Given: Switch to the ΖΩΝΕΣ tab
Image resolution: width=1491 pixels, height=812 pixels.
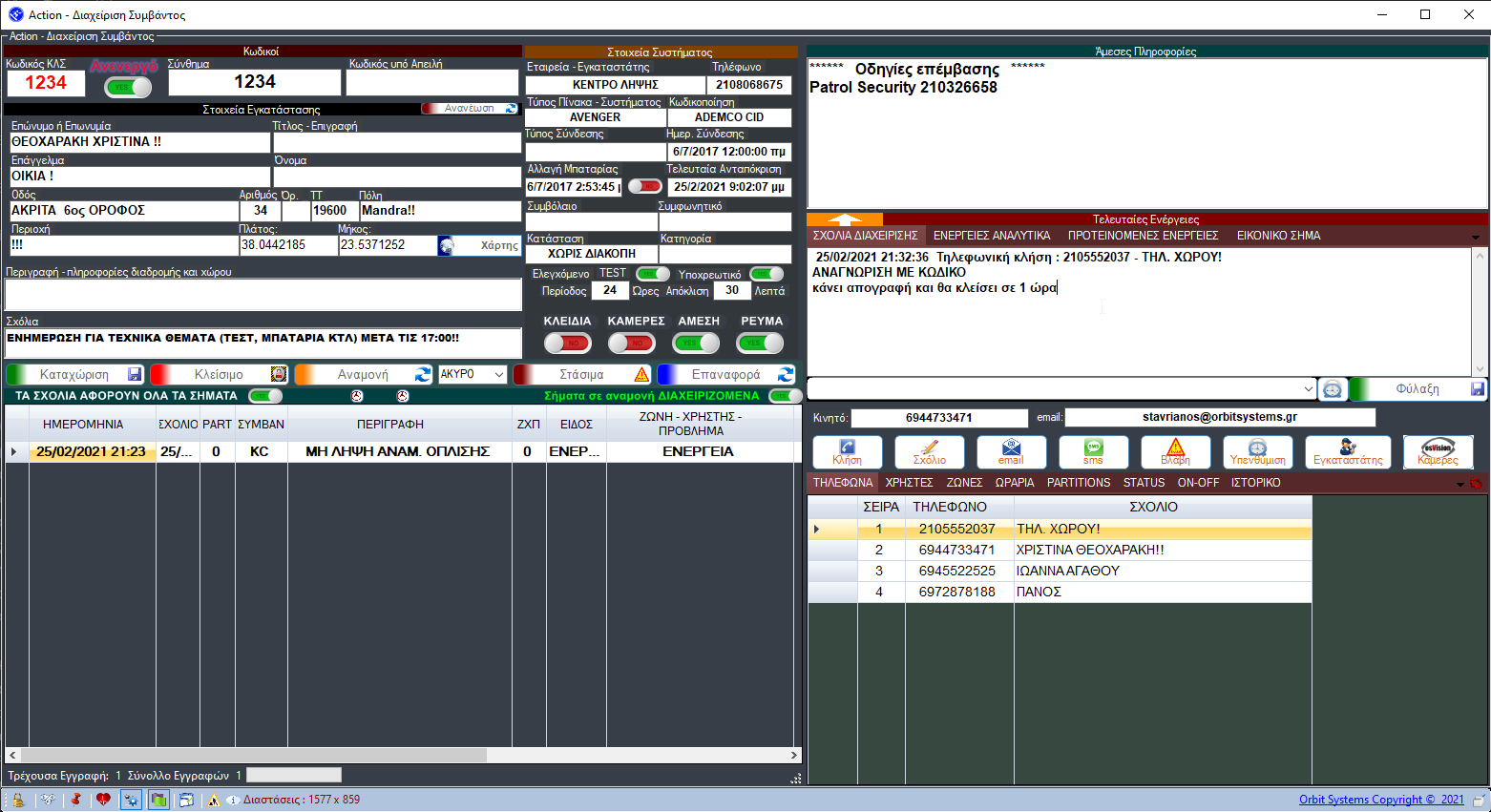Looking at the screenshot, I should coord(964,483).
